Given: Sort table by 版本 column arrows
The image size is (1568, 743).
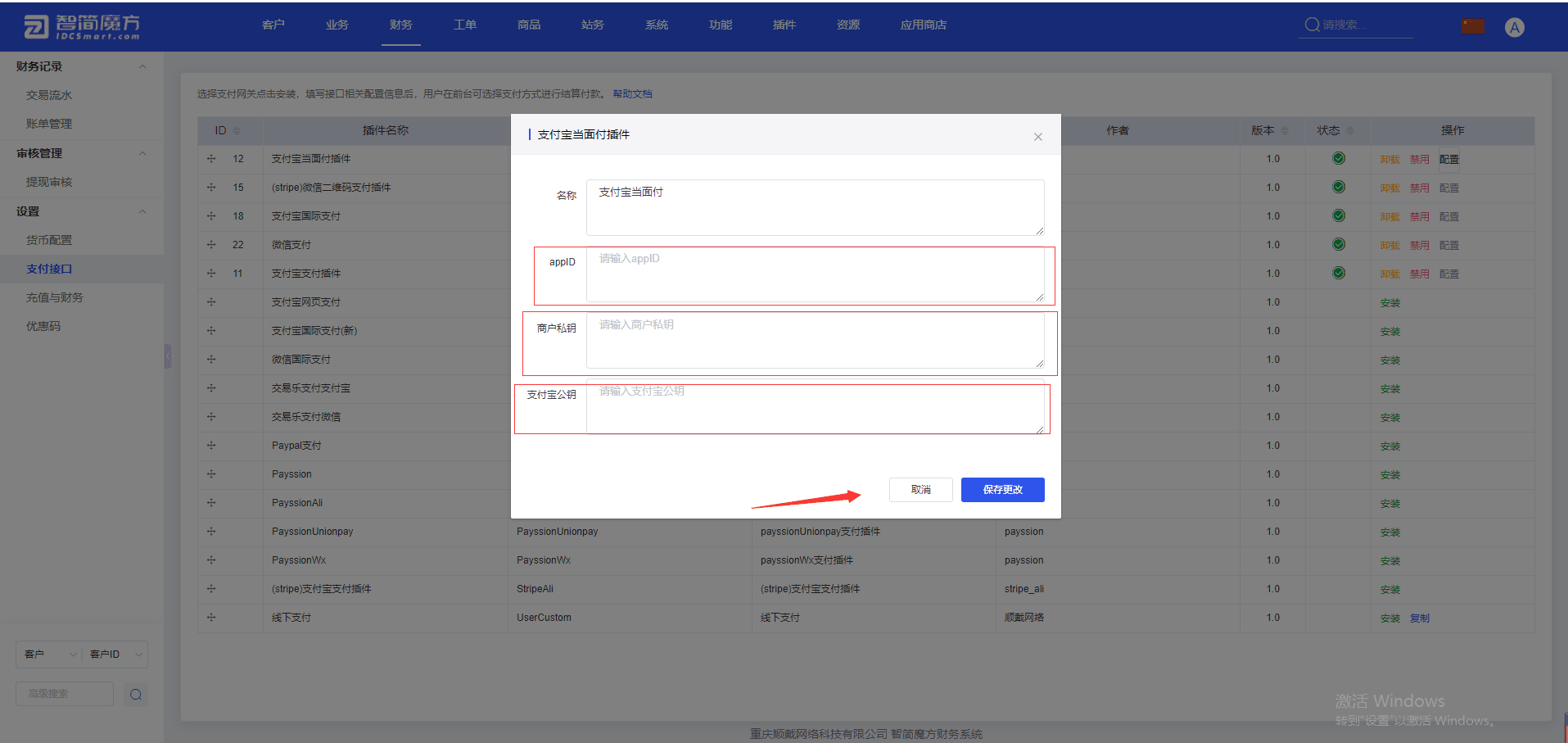Looking at the screenshot, I should 1284,131.
